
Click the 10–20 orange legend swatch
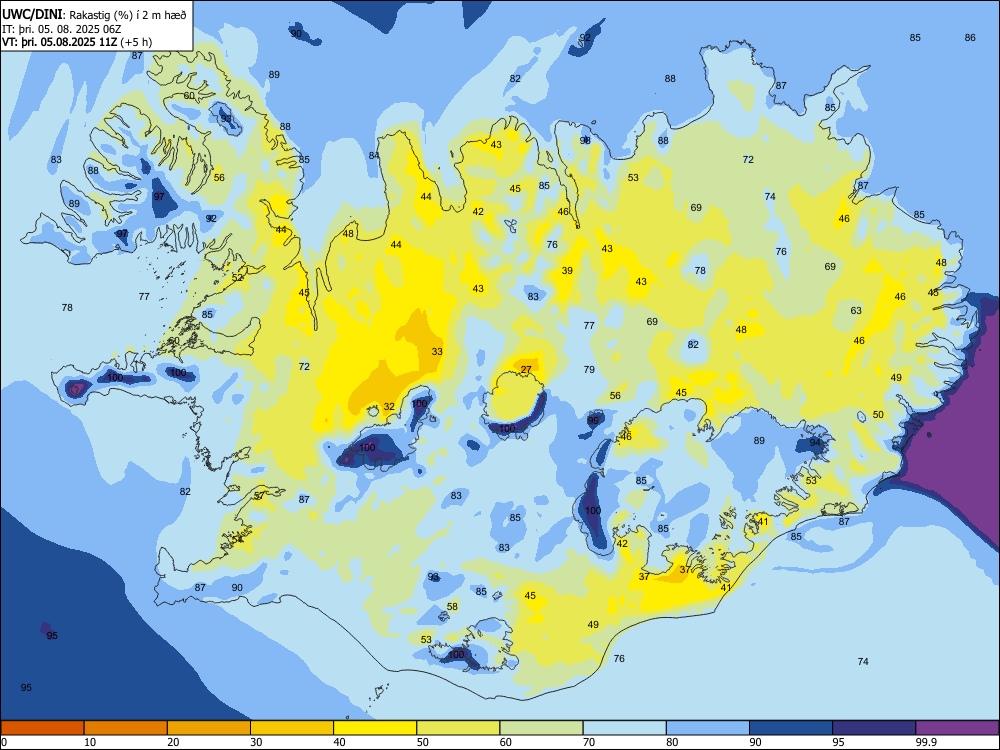tap(126, 728)
